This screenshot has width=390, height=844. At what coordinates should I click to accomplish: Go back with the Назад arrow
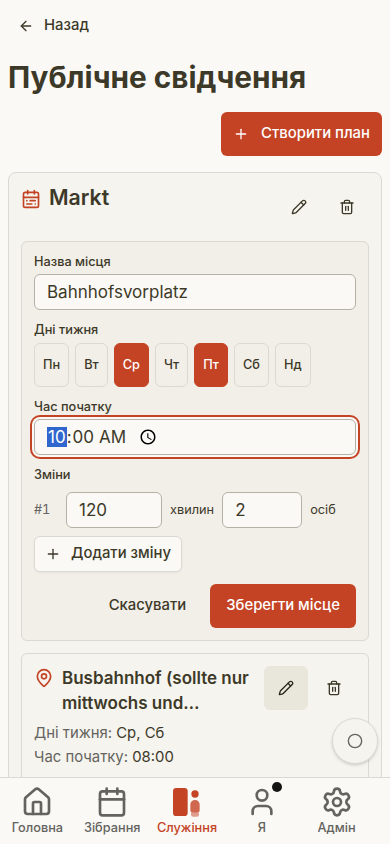tap(25, 26)
